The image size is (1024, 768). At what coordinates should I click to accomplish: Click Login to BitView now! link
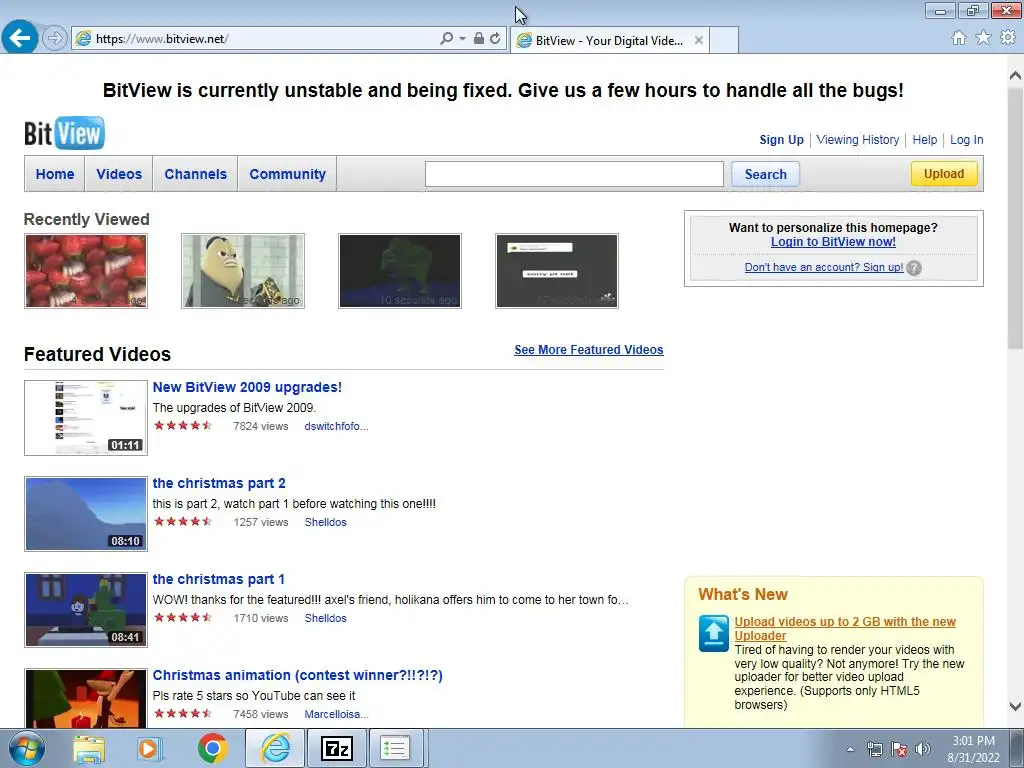click(833, 242)
